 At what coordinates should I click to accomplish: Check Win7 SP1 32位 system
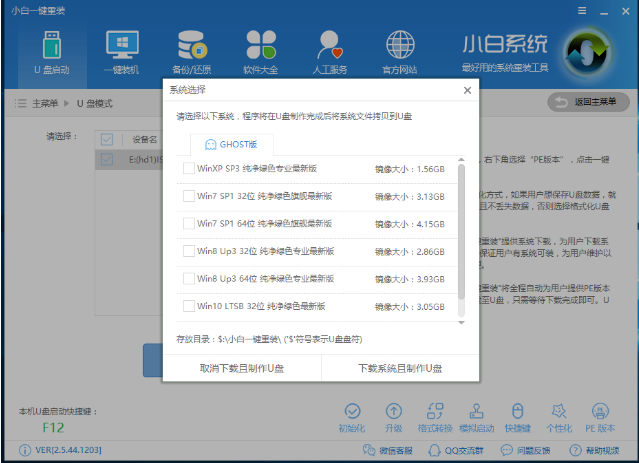(189, 196)
